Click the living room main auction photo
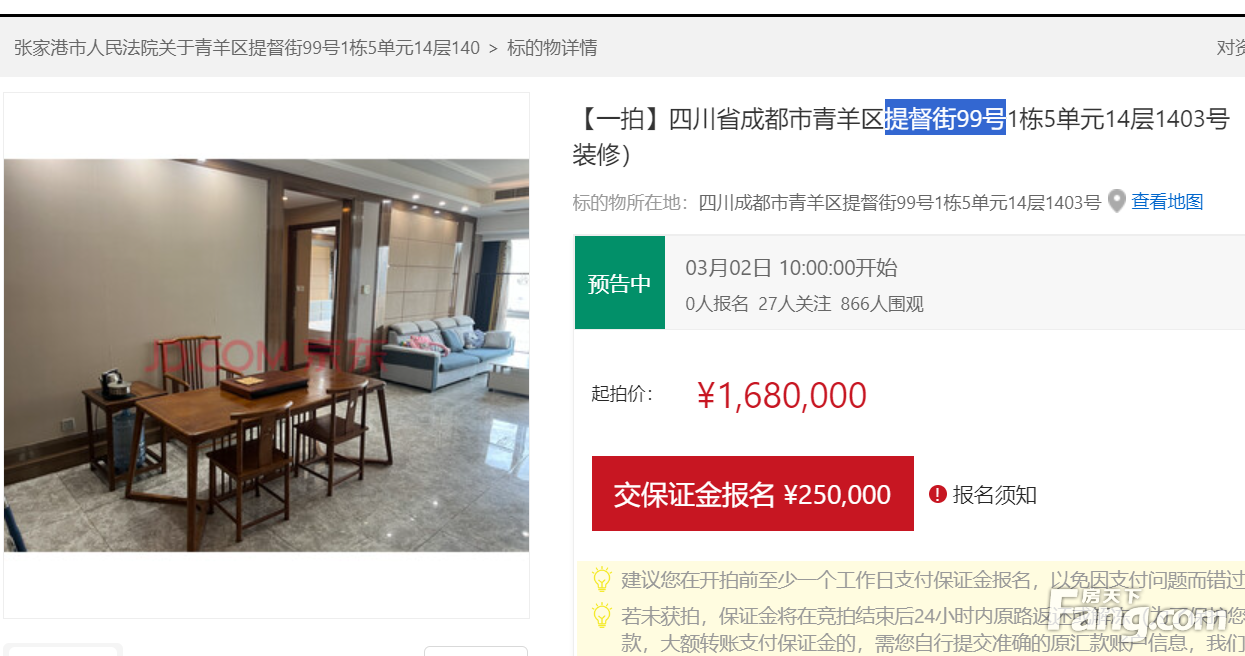The image size is (1245, 656). point(267,355)
